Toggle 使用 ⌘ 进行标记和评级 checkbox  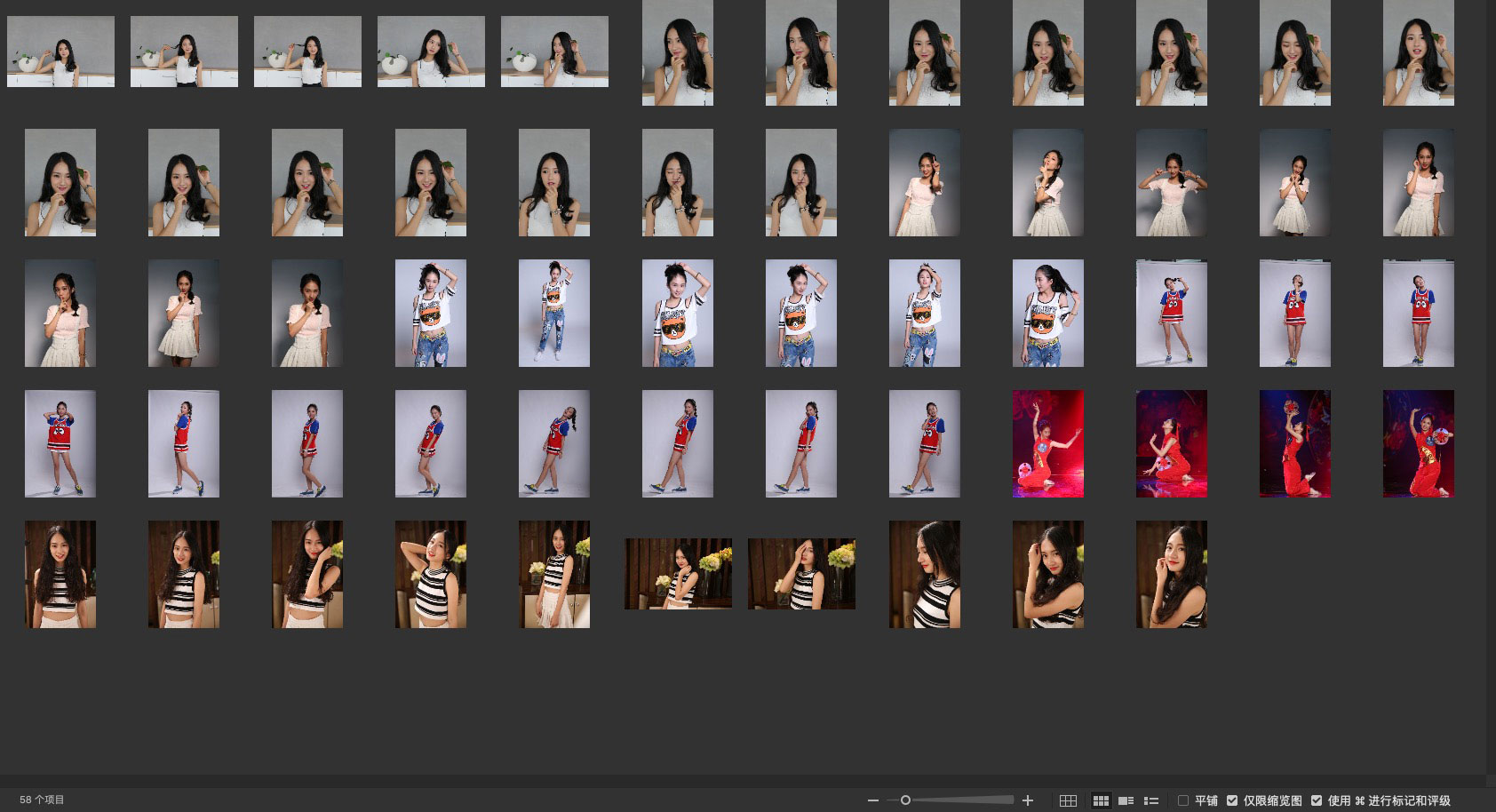tap(1317, 800)
